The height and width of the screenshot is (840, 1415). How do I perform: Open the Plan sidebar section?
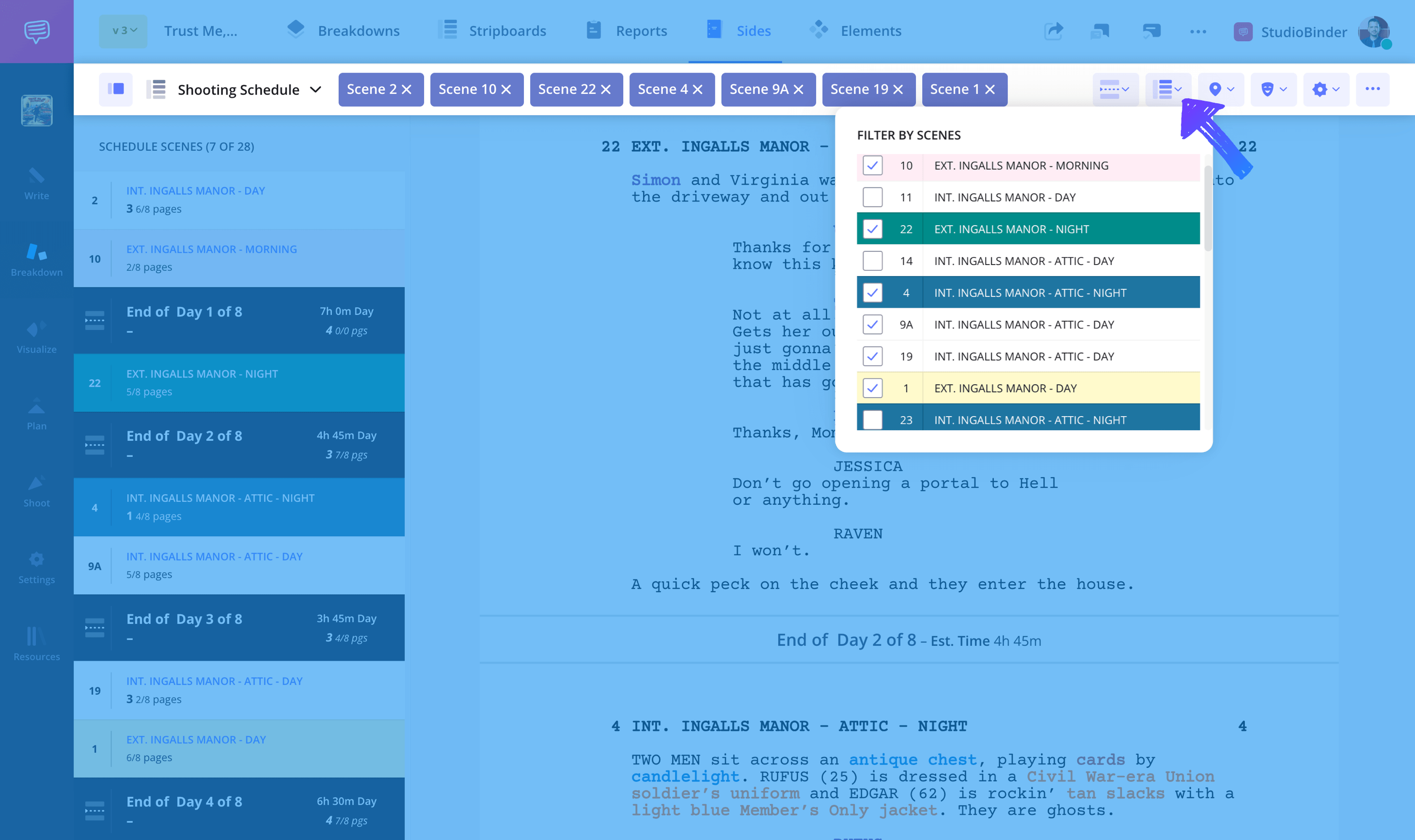pos(36,414)
